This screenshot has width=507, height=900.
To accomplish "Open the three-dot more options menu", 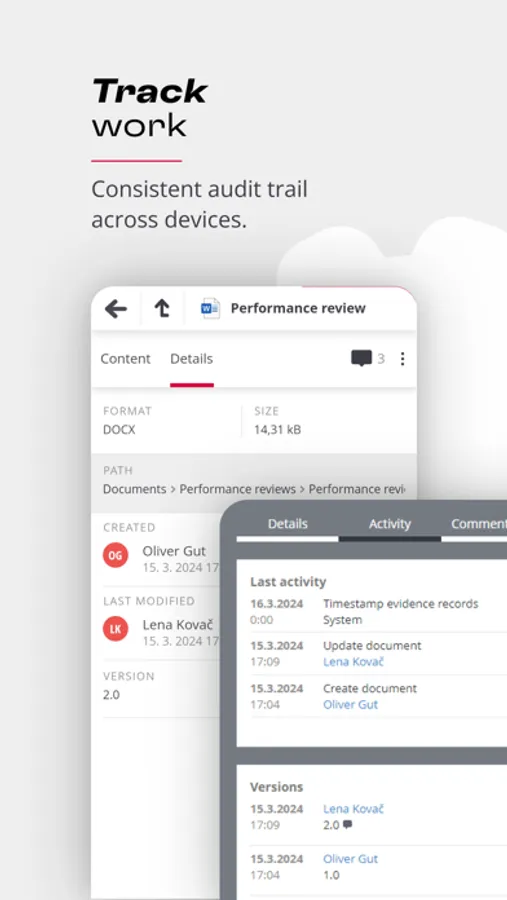I will tap(402, 359).
